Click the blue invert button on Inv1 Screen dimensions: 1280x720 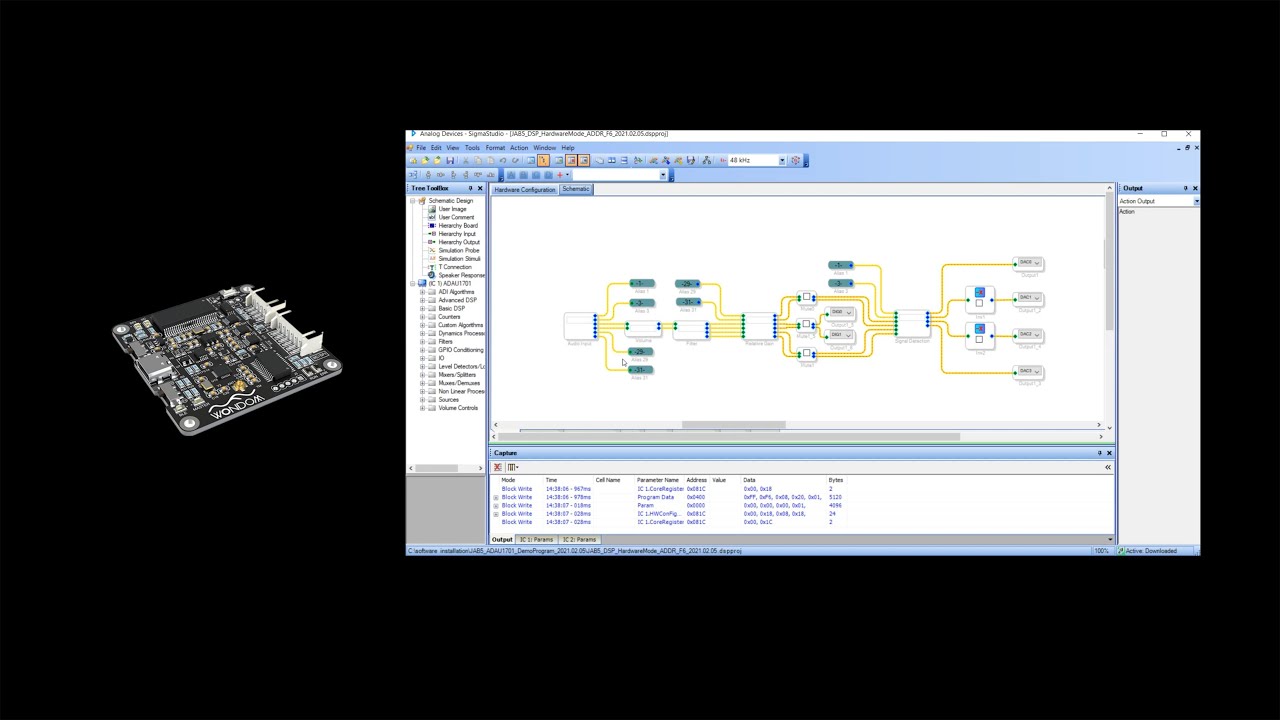[x=979, y=293]
